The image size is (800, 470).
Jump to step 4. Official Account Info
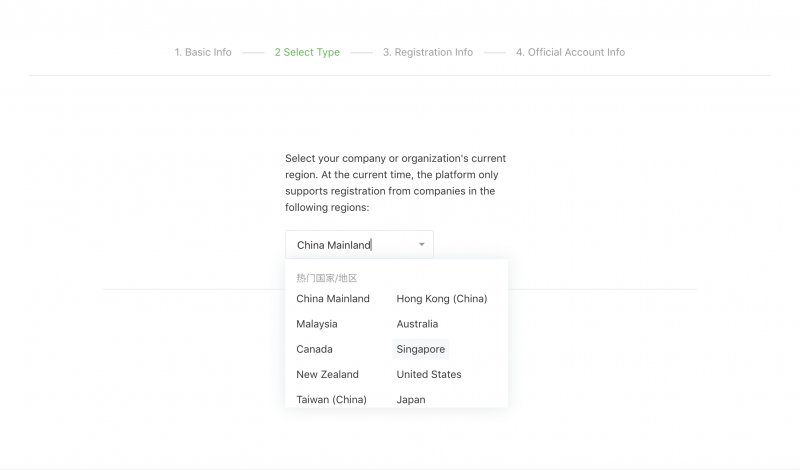coord(570,52)
